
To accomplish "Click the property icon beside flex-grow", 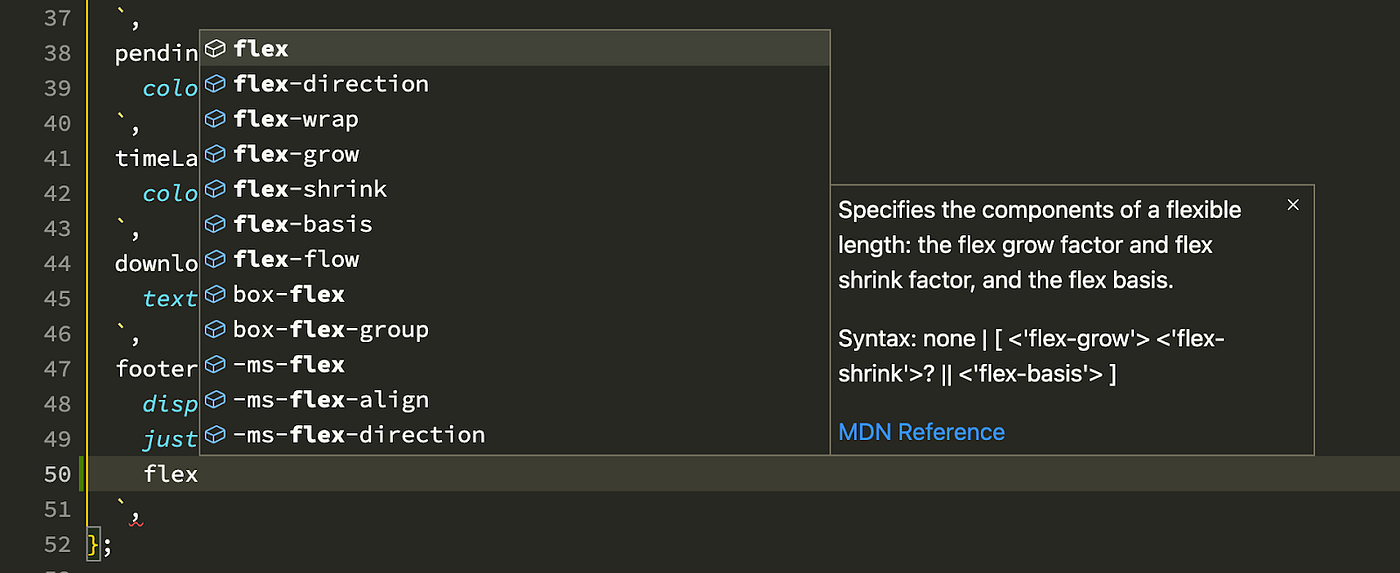I will pyautogui.click(x=215, y=154).
